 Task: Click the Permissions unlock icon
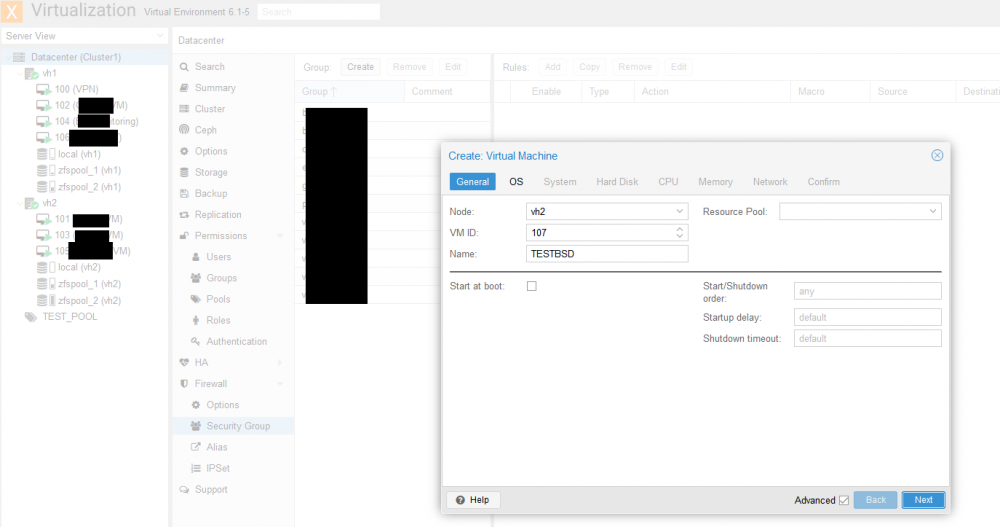184,236
